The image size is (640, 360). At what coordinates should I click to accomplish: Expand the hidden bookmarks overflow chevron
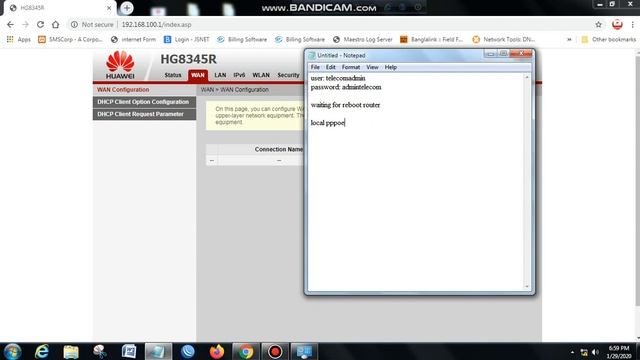point(569,39)
